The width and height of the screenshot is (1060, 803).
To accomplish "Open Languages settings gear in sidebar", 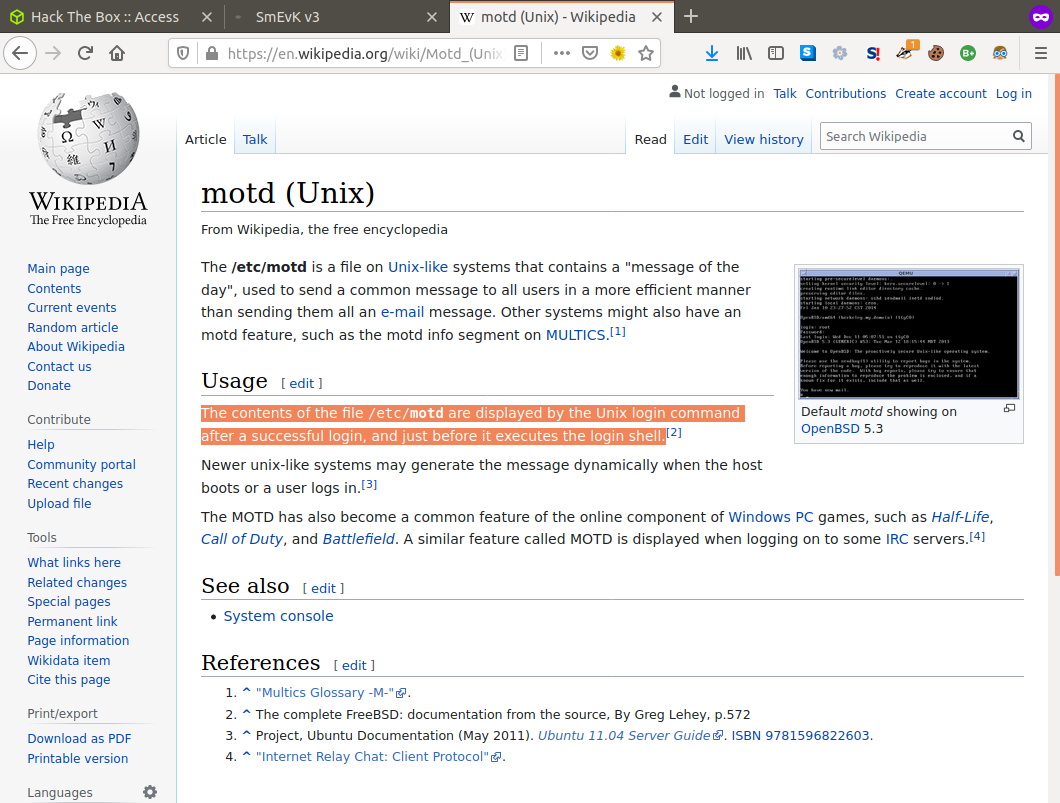I will click(150, 792).
